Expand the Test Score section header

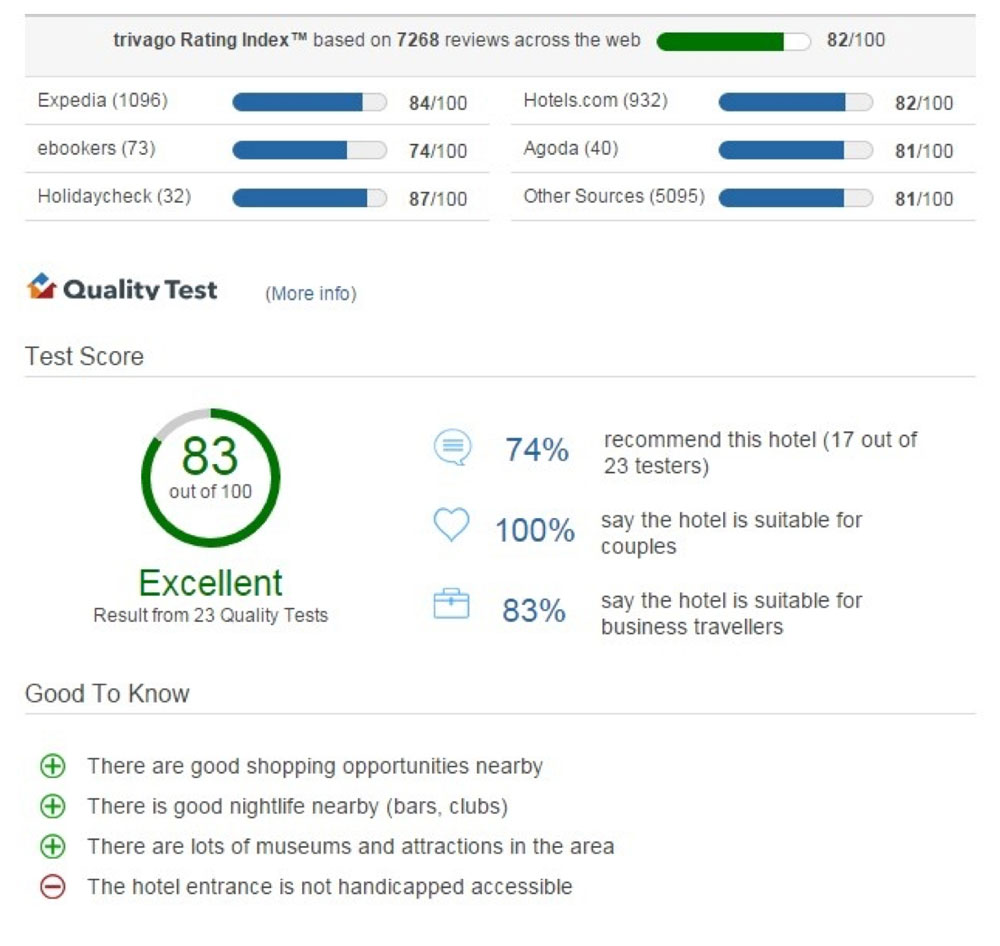pyautogui.click(x=84, y=357)
